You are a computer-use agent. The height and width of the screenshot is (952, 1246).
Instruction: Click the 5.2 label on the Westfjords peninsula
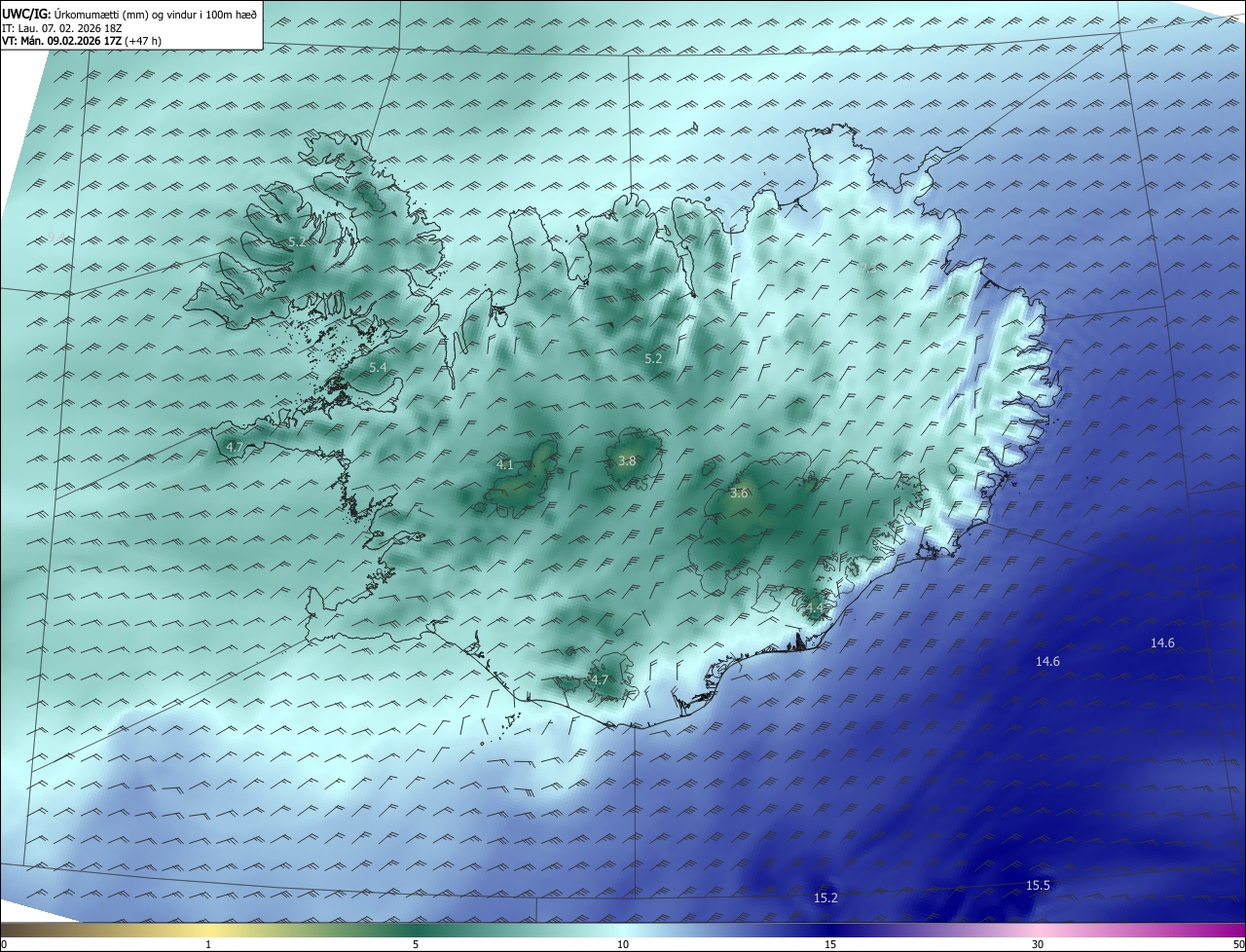pyautogui.click(x=297, y=241)
